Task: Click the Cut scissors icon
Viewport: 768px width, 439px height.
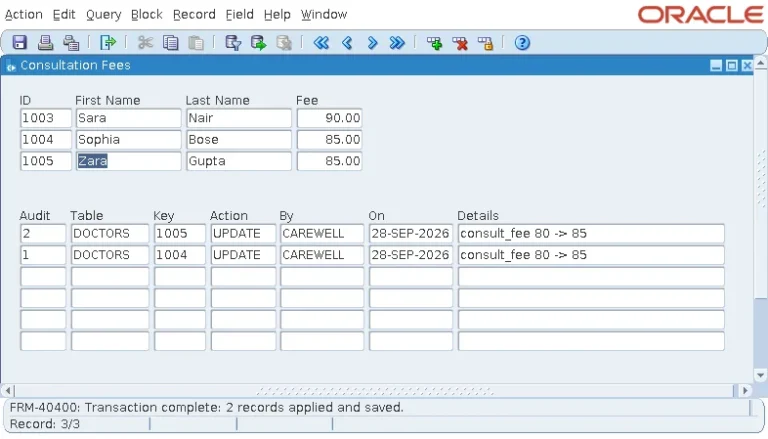Action: click(x=145, y=43)
